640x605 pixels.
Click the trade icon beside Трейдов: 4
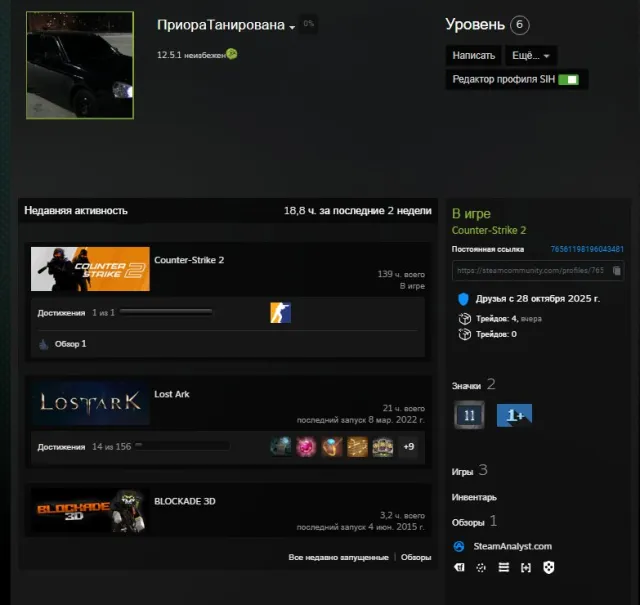pyautogui.click(x=464, y=318)
